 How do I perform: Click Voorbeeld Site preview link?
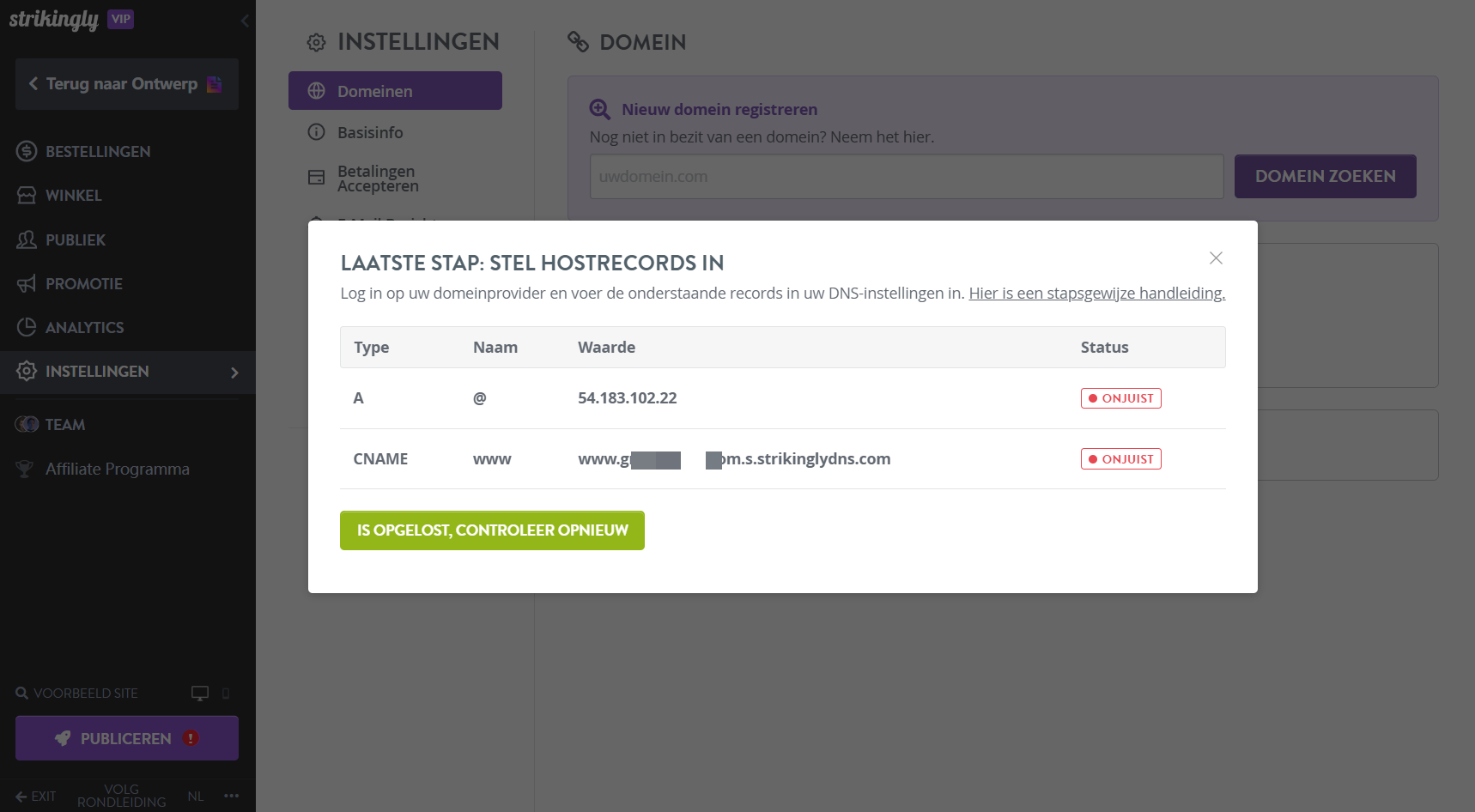point(86,694)
